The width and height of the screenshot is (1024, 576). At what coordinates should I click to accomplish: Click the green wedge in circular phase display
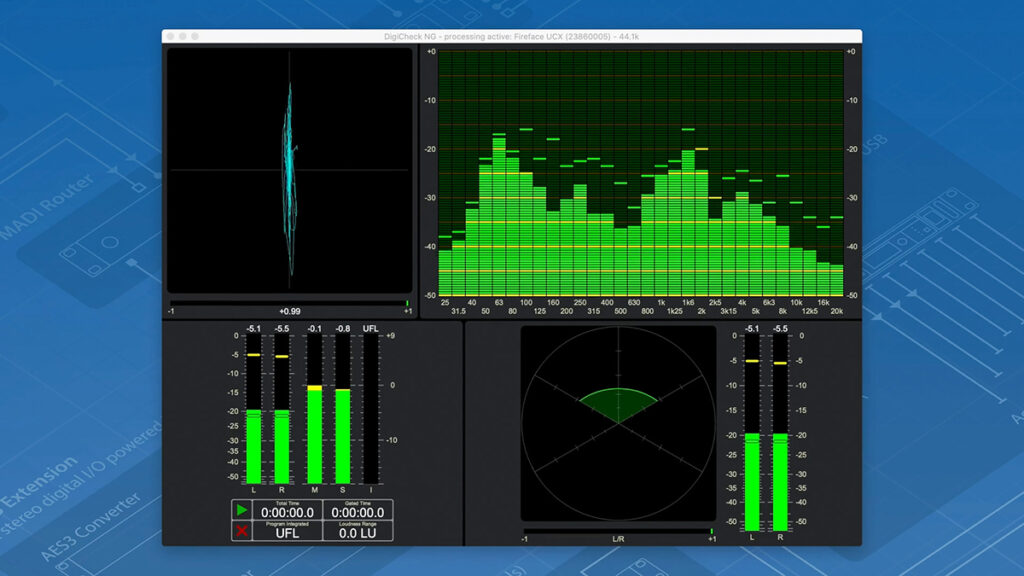pos(618,404)
